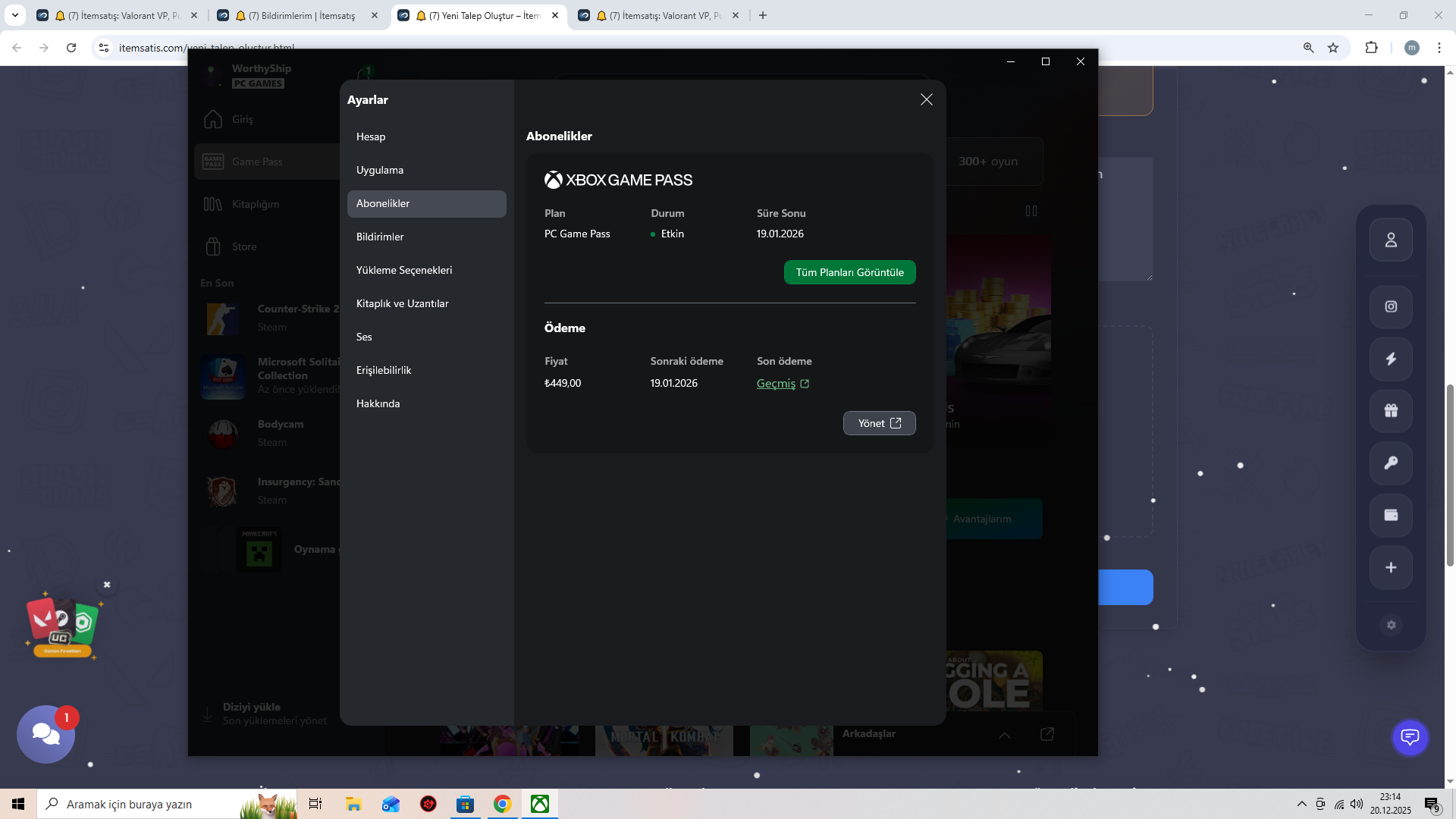Viewport: 1456px width, 819px height.
Task: Click the lightning bolt icon in website sidebar
Action: 1391,359
